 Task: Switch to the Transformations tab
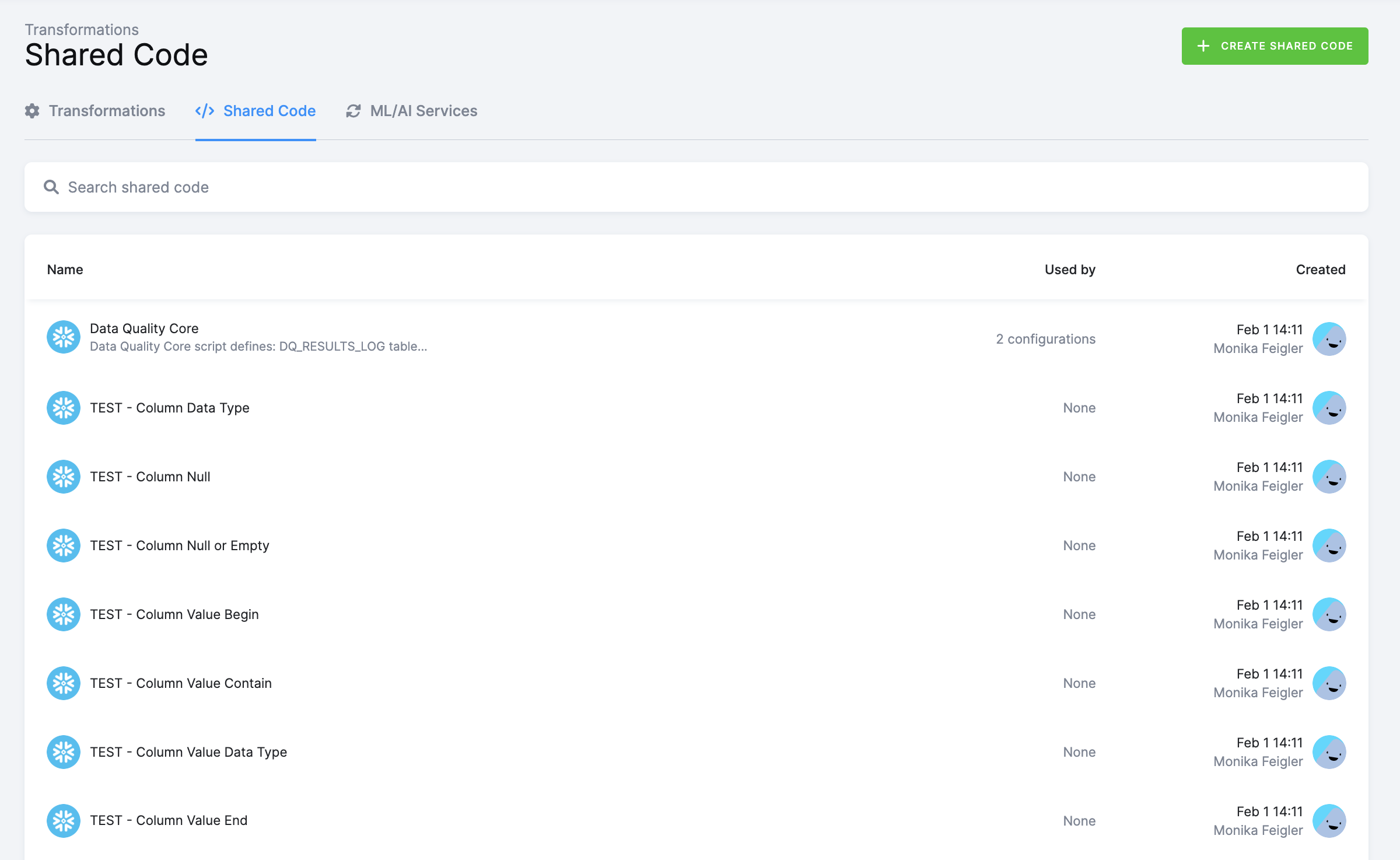[x=107, y=111]
